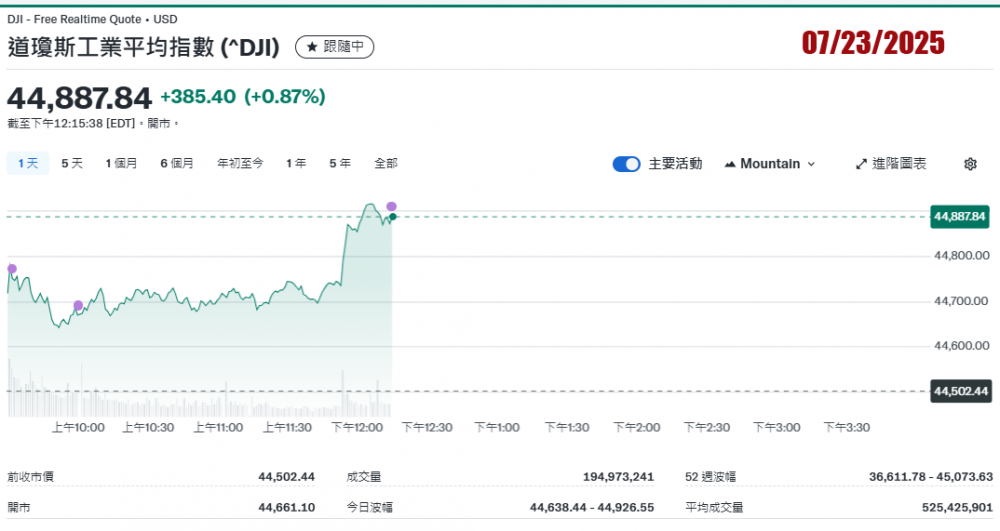Click the advanced chart expand arrows icon
The height and width of the screenshot is (531, 1000).
coord(861,164)
